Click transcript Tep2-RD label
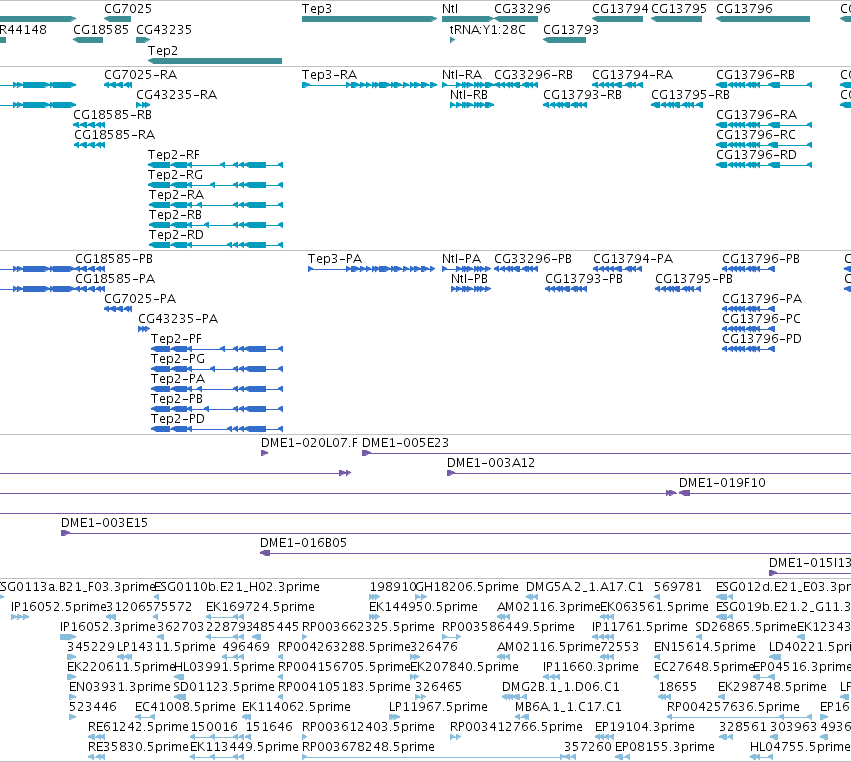 click(x=176, y=235)
